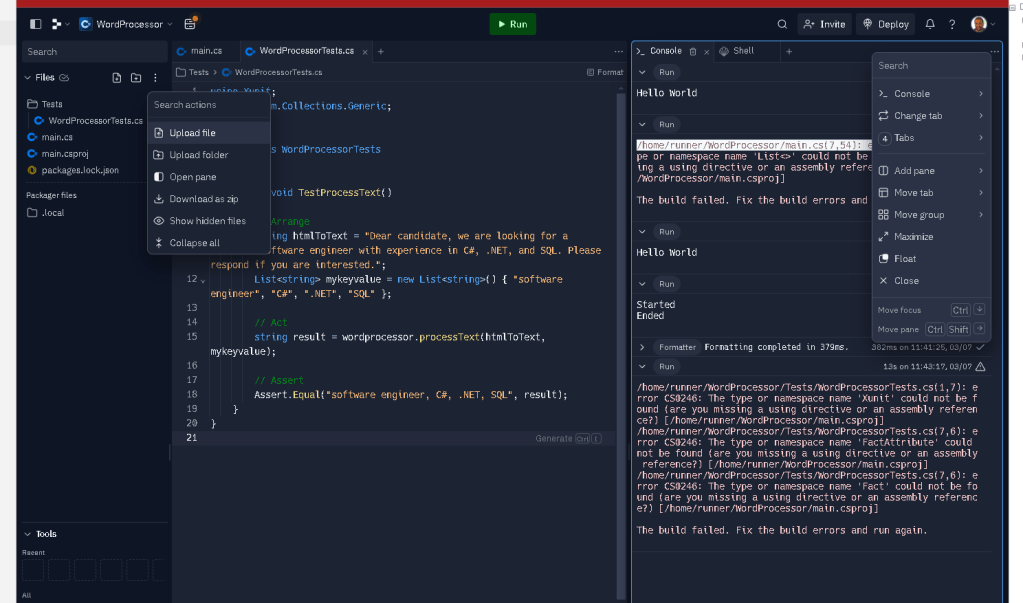Collapse the Files section chevron
The image size is (1023, 603).
coord(27,78)
